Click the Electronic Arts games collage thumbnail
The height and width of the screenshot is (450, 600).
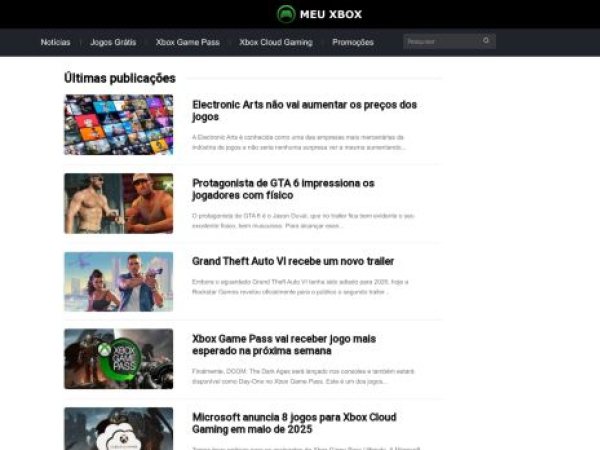click(119, 125)
